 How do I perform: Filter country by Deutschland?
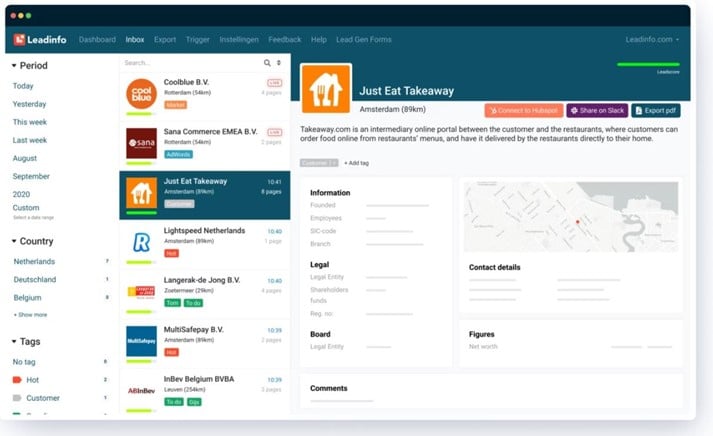click(x=35, y=280)
